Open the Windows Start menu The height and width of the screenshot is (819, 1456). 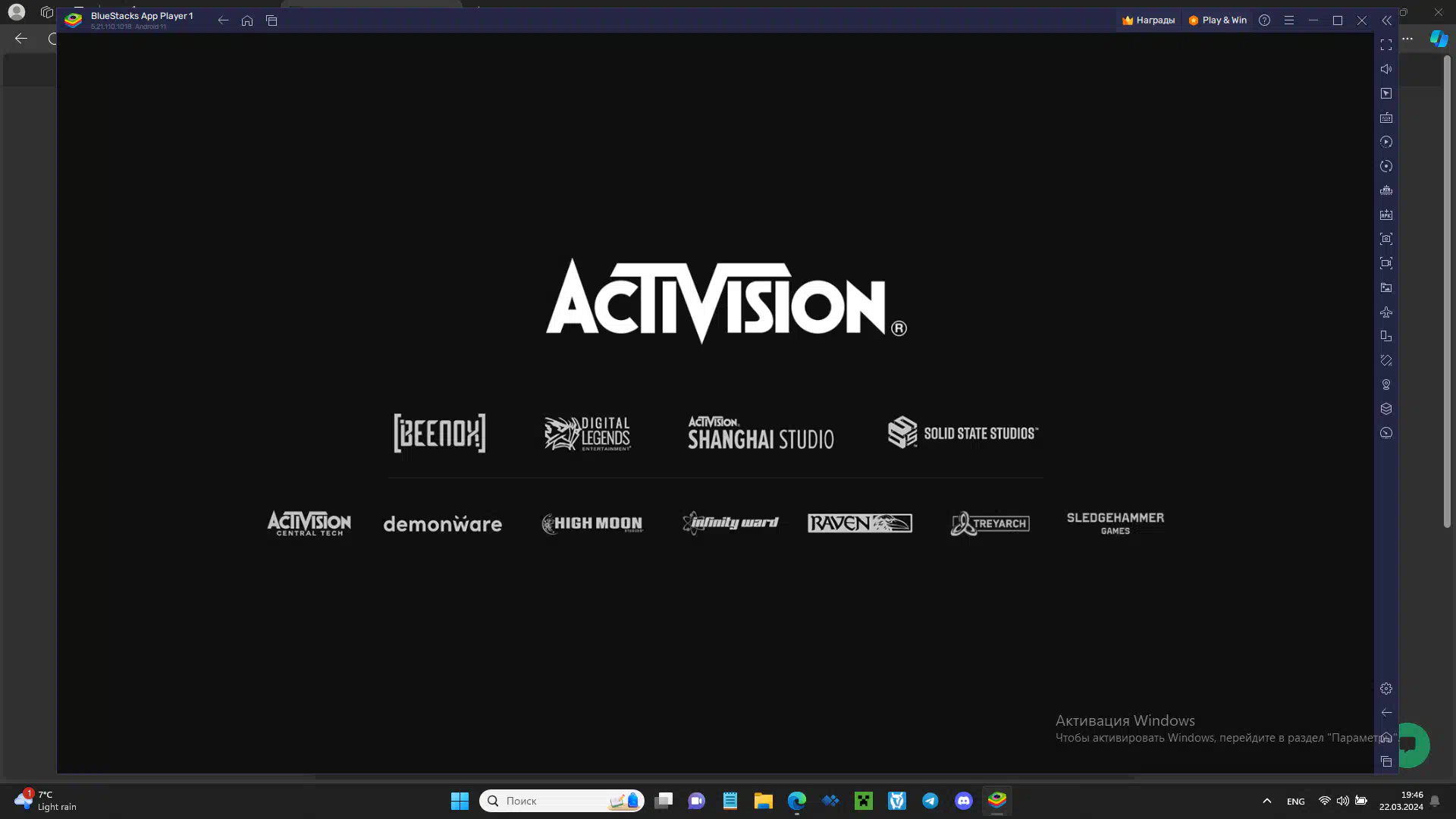[460, 801]
